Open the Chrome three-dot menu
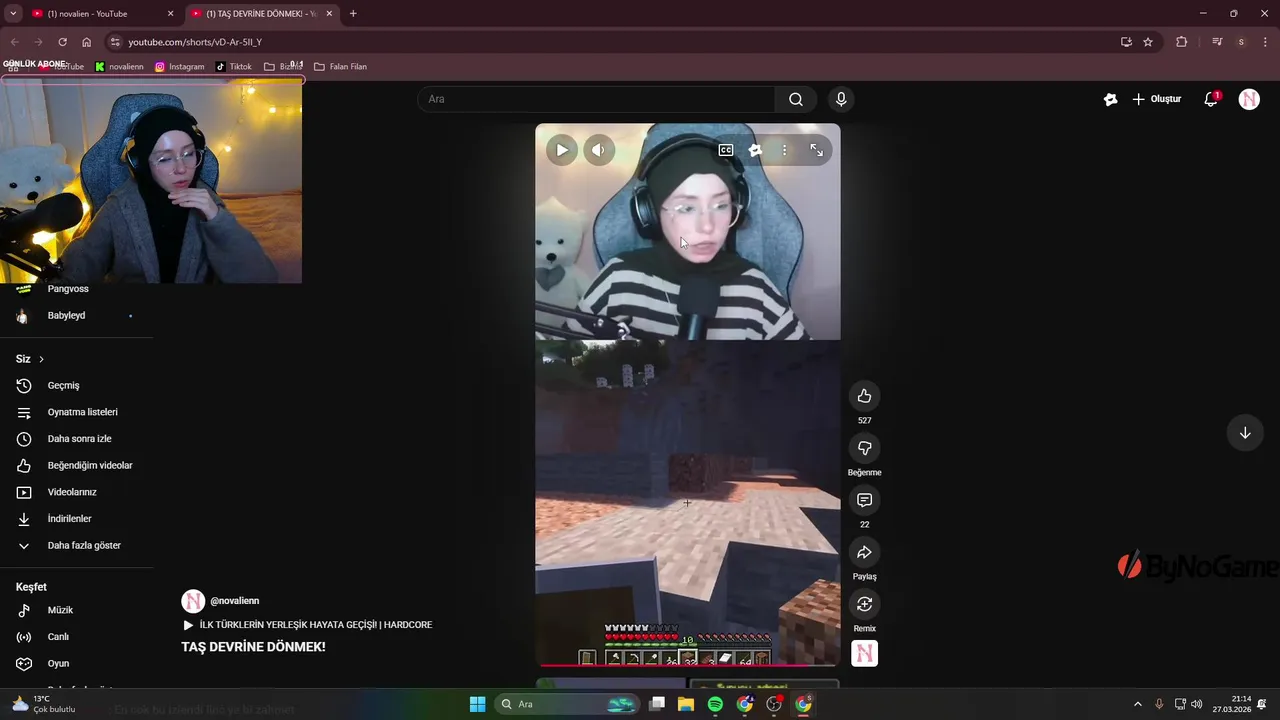 1264,42
